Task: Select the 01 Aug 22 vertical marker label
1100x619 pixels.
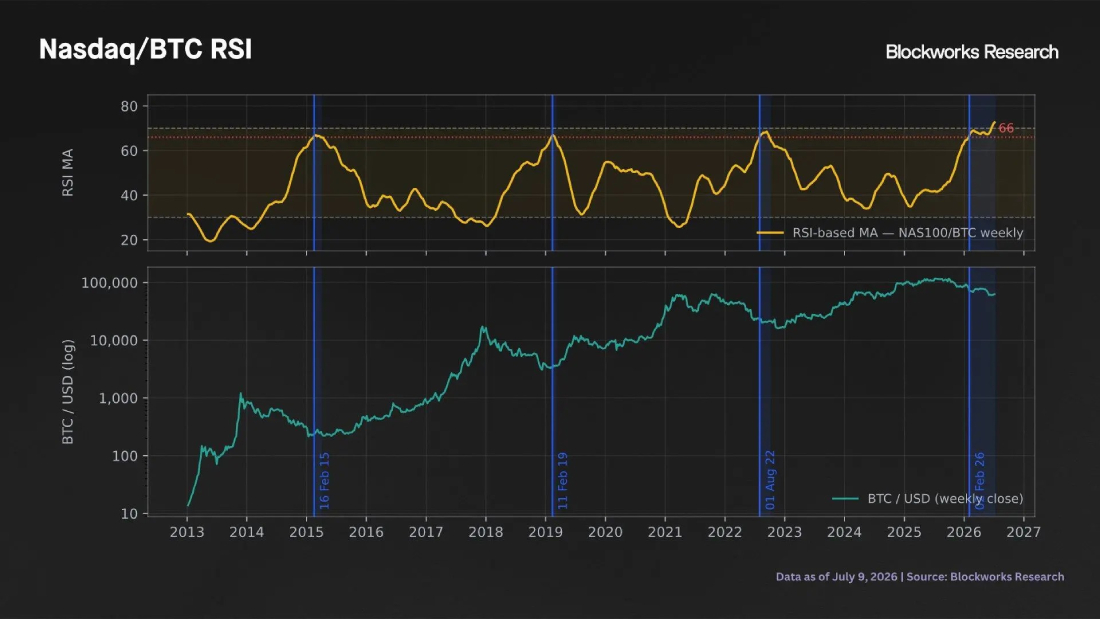Action: coord(770,480)
